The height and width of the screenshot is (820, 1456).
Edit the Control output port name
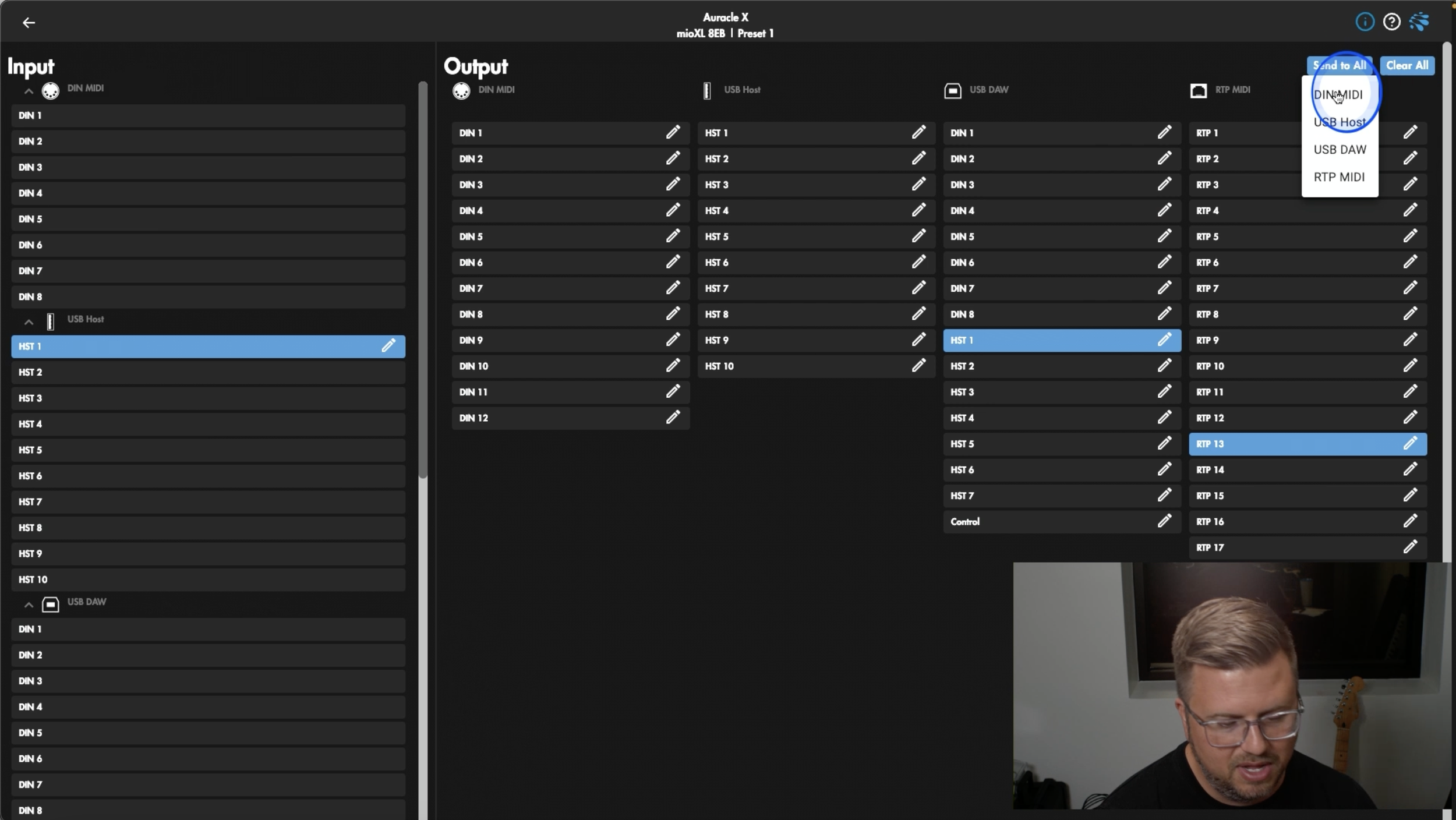1164,521
